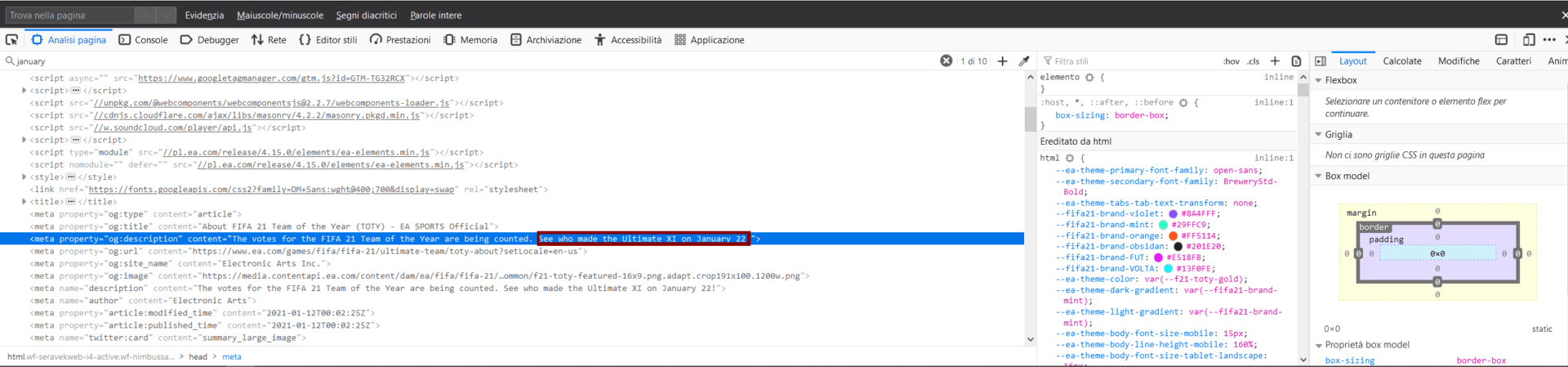The image size is (1568, 367).
Task: Collapse Proprietà box model section
Action: coord(1318,345)
